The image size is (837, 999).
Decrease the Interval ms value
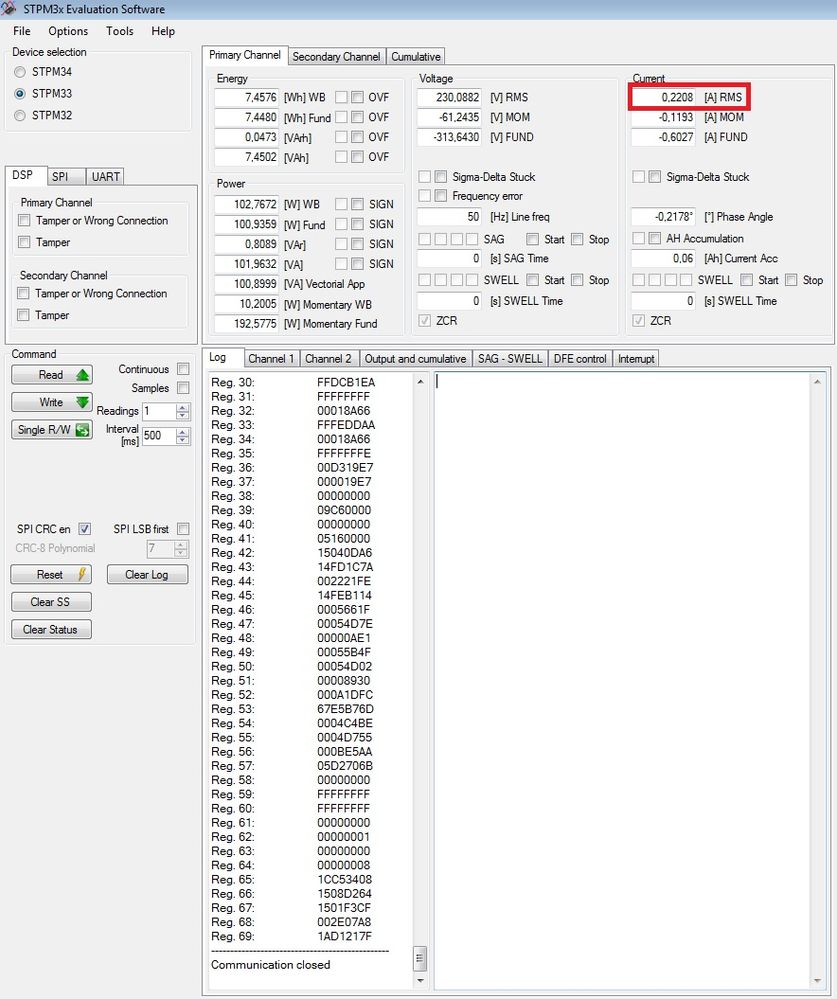(x=183, y=440)
